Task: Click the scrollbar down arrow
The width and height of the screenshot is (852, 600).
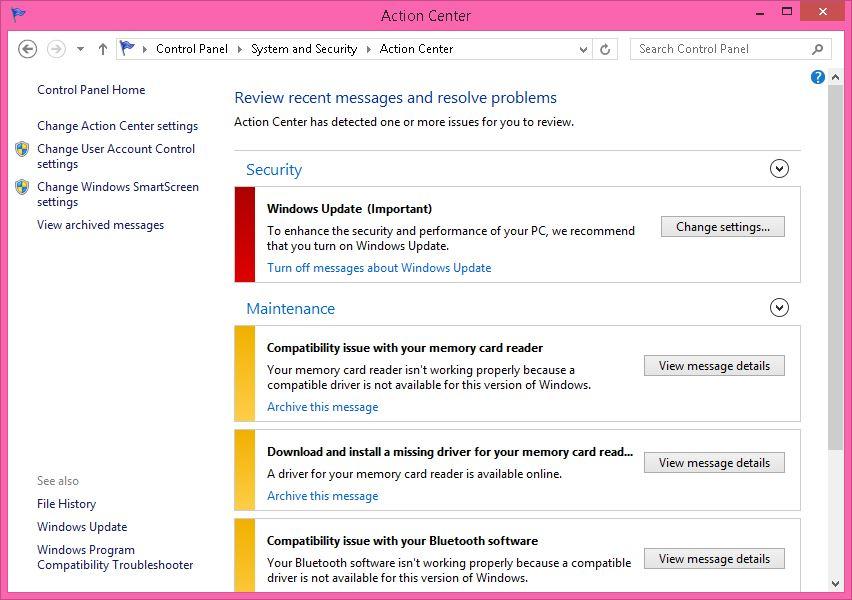Action: [835, 584]
